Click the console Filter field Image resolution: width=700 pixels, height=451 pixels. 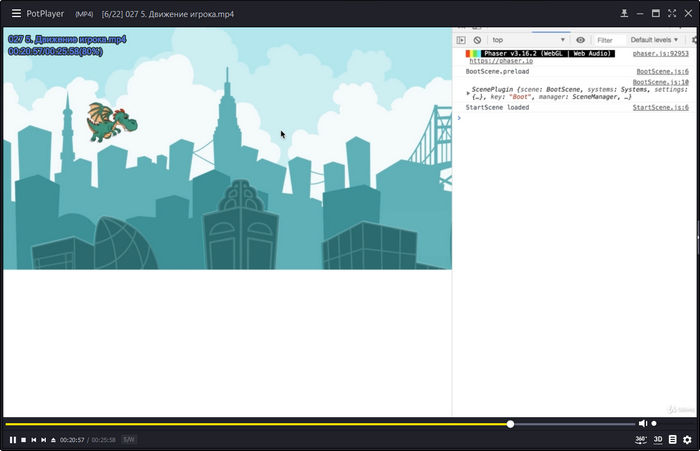606,40
